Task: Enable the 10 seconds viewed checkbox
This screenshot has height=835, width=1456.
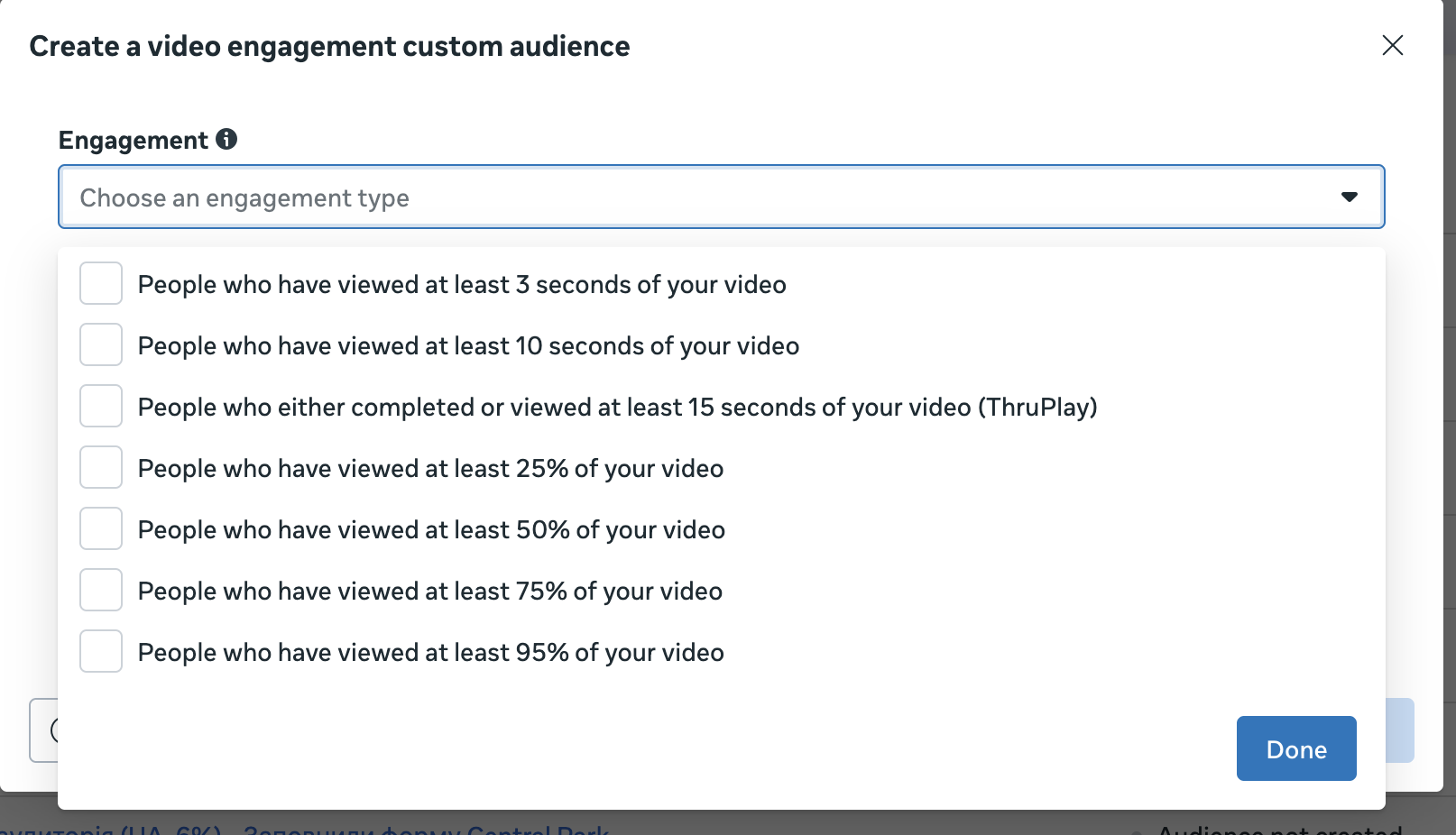Action: [101, 345]
